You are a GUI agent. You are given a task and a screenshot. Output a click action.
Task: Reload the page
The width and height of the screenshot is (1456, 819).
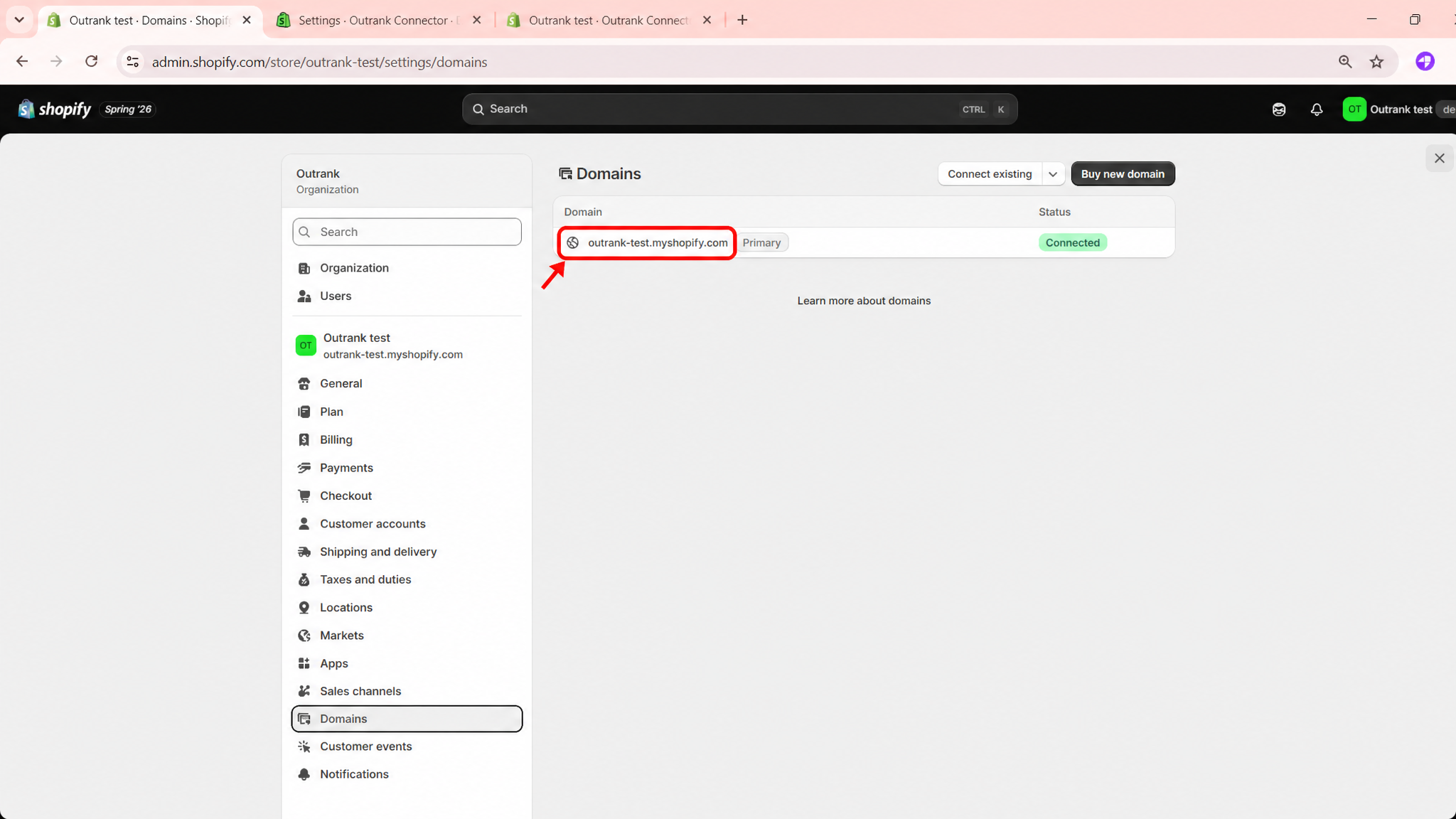click(92, 62)
